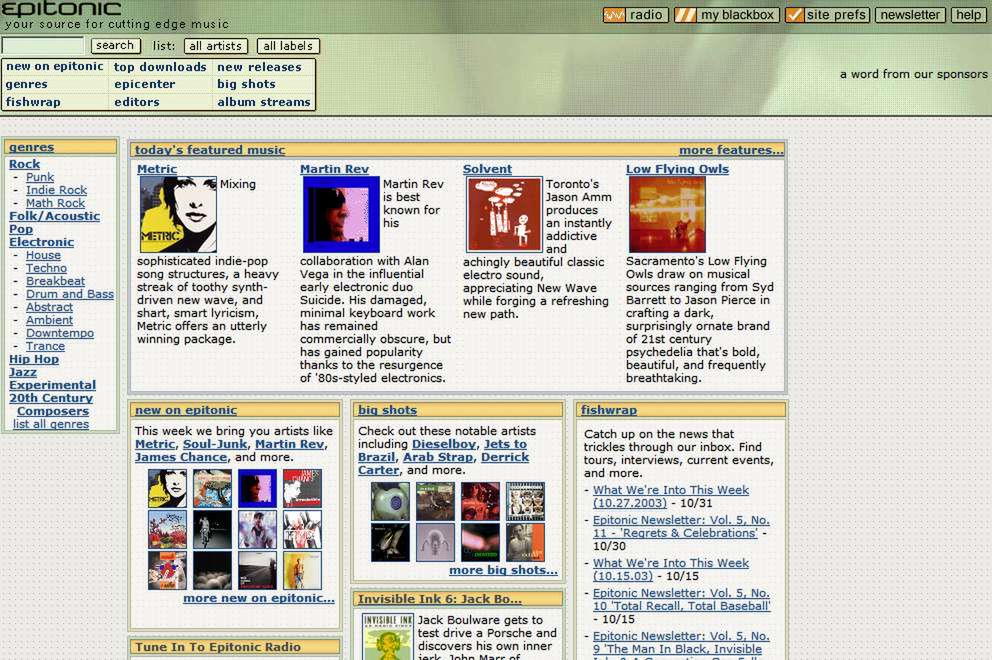Open site prefs with checkmark icon

coord(827,15)
